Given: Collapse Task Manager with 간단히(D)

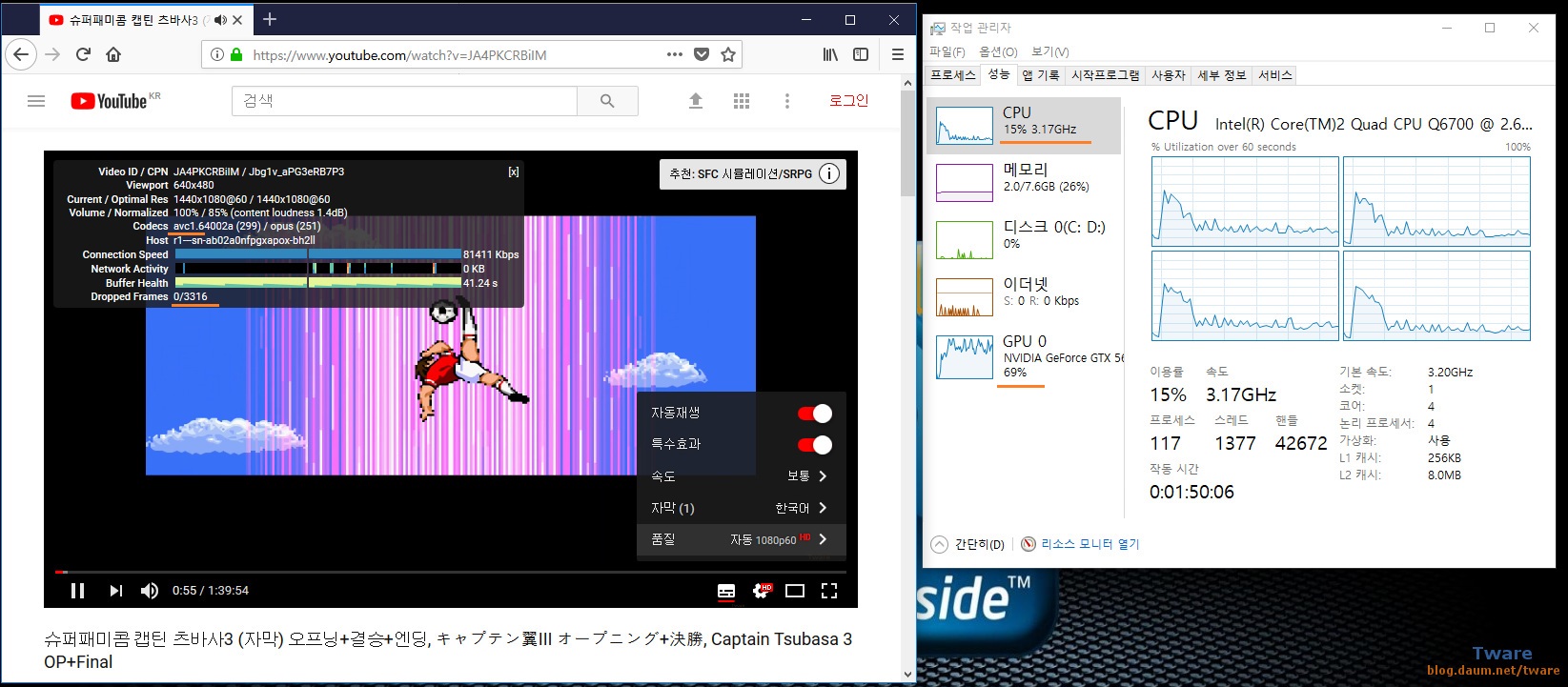Looking at the screenshot, I should (x=967, y=544).
